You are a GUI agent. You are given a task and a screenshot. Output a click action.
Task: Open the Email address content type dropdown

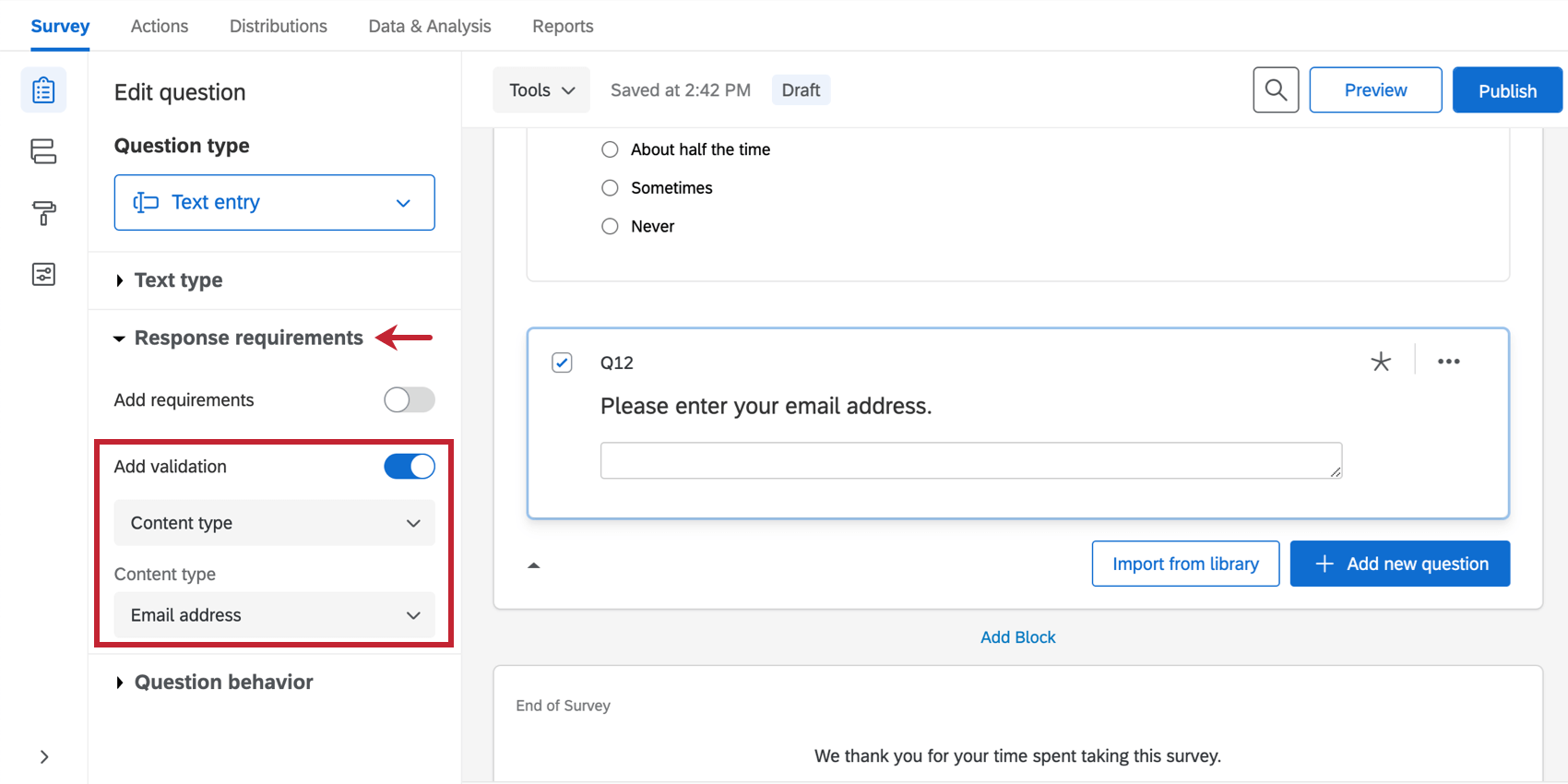coord(275,615)
